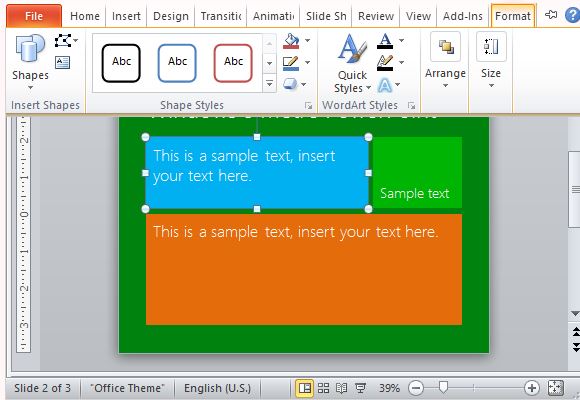The height and width of the screenshot is (400, 580).
Task: Click the Text Outline icon
Action: pos(385,63)
